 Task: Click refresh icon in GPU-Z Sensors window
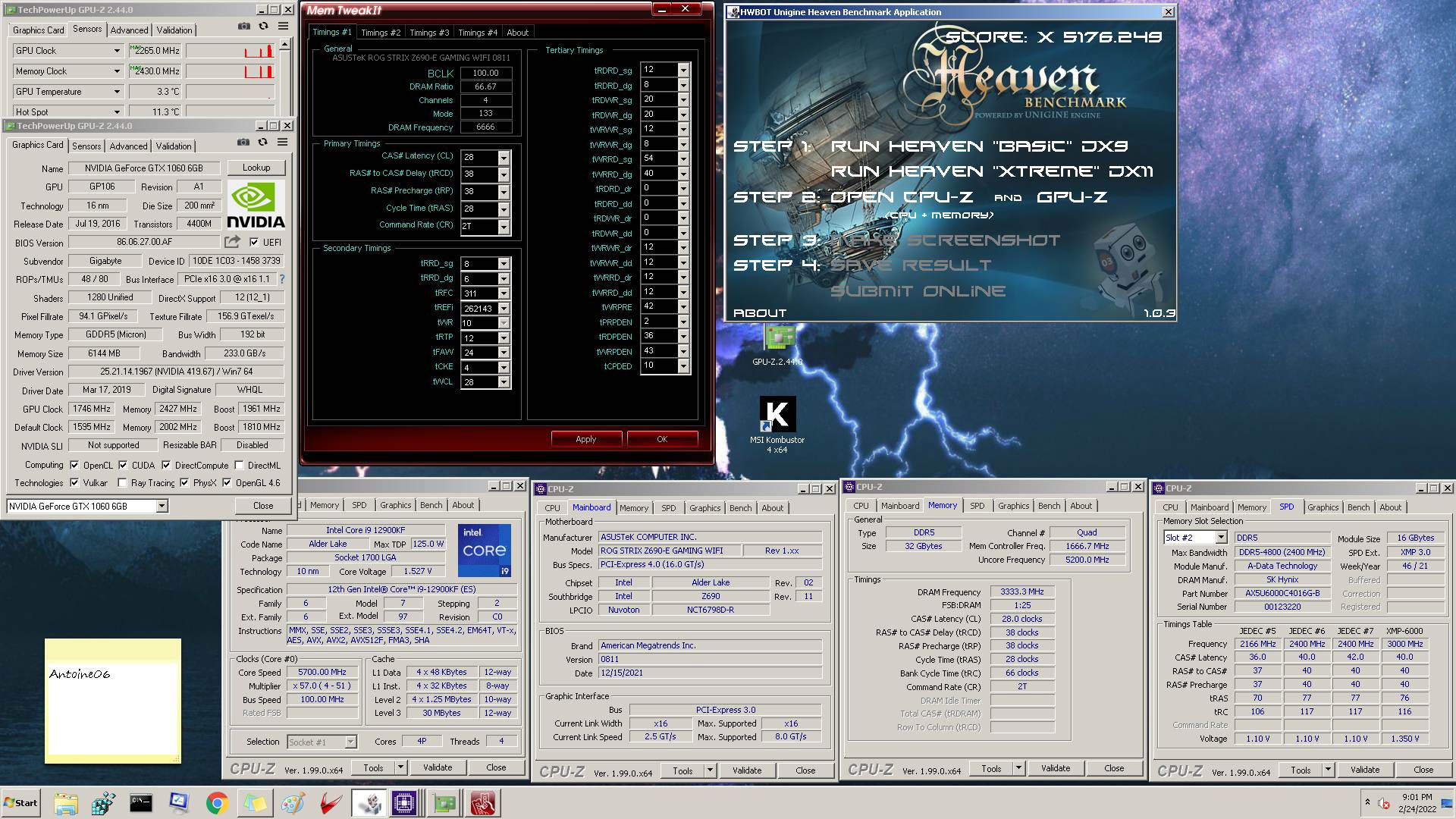tap(263, 26)
